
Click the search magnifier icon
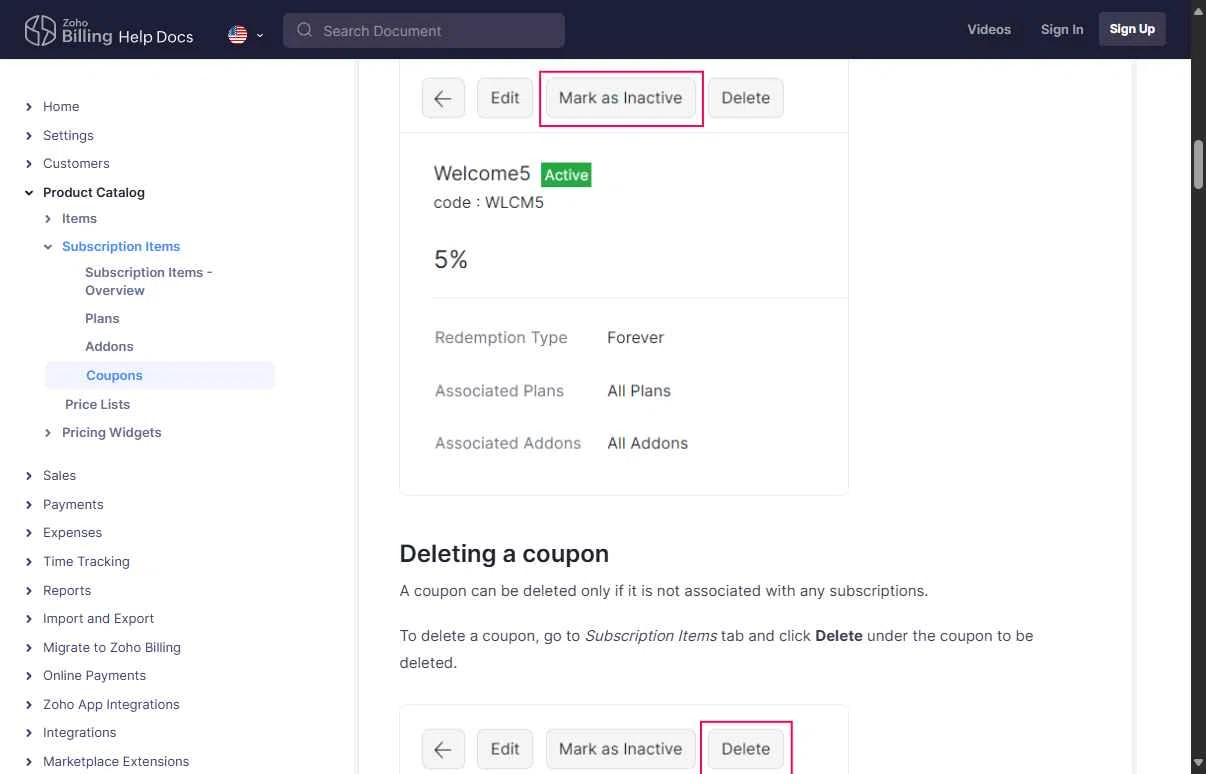[305, 30]
